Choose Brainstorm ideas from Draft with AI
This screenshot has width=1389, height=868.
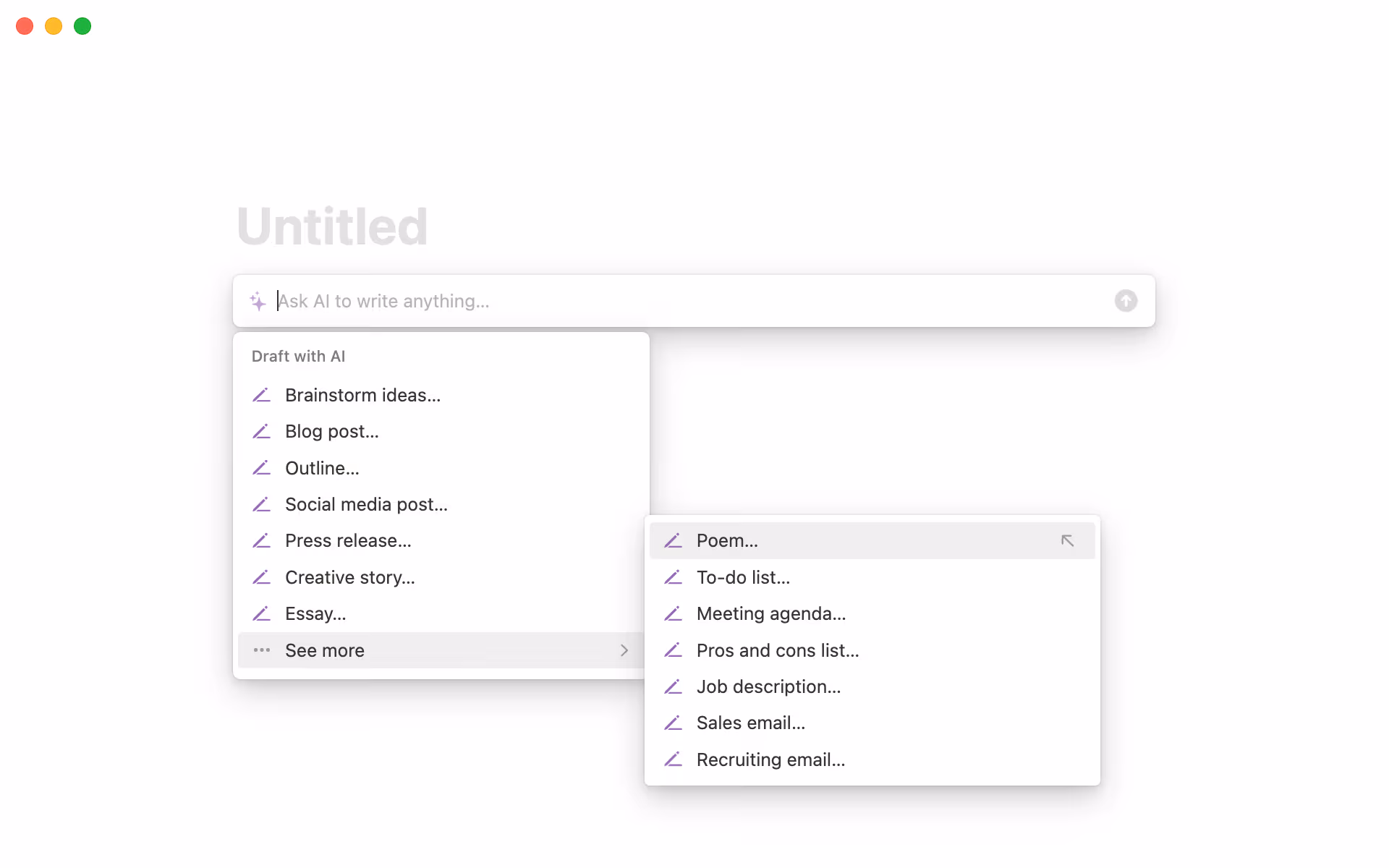[441, 395]
